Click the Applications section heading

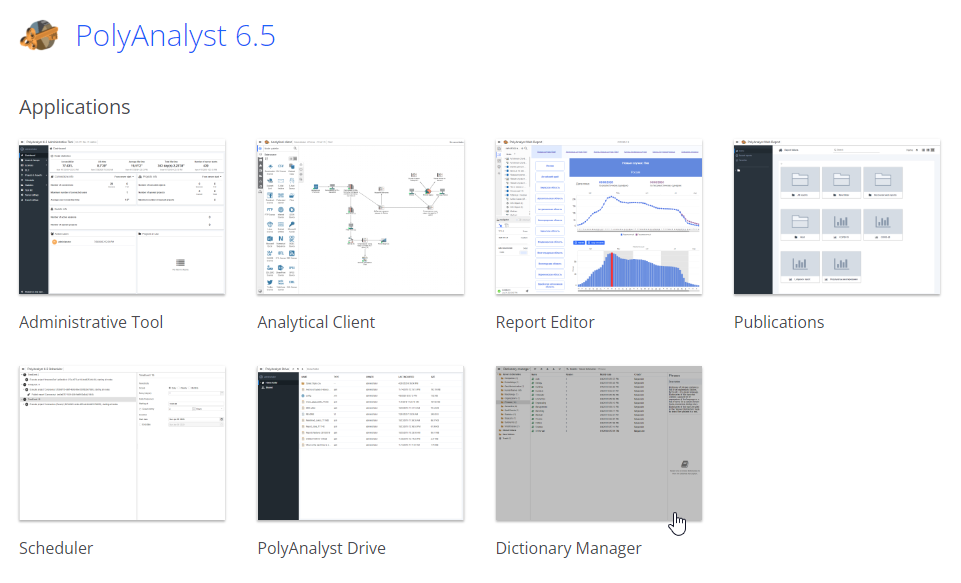pos(75,107)
